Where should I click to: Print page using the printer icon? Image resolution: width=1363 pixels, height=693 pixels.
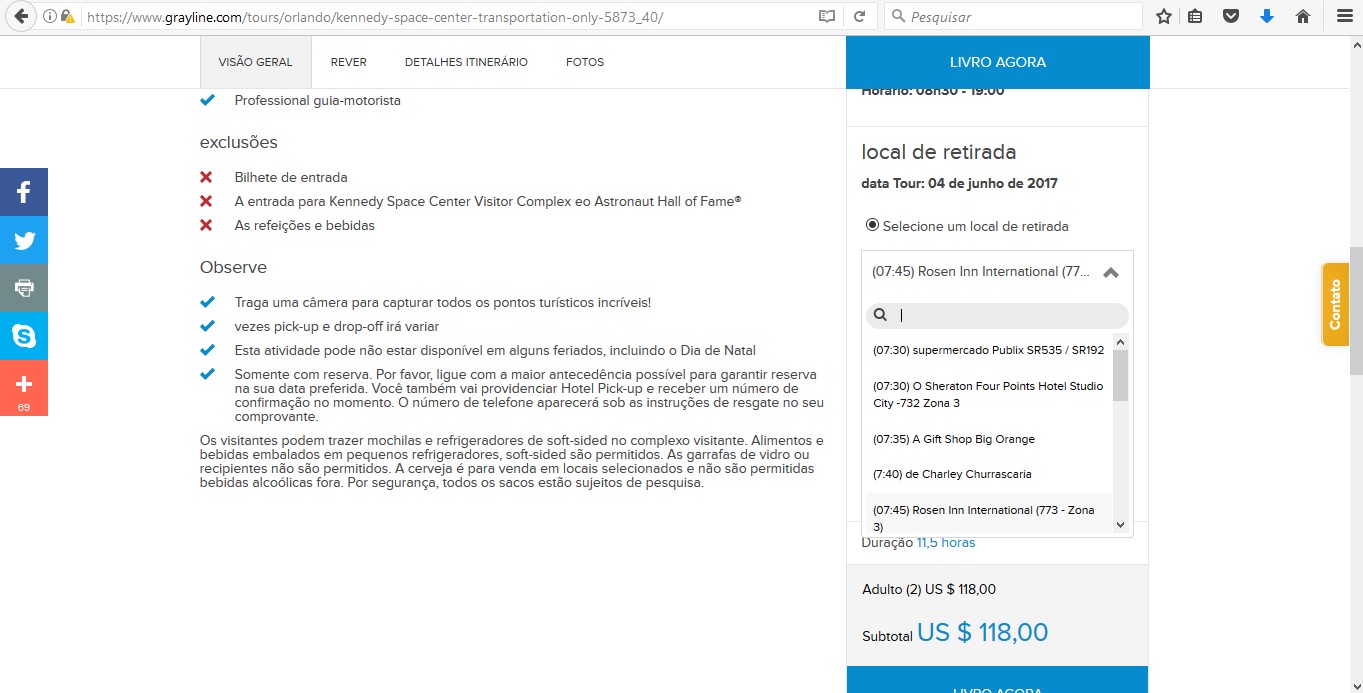pyautogui.click(x=24, y=288)
